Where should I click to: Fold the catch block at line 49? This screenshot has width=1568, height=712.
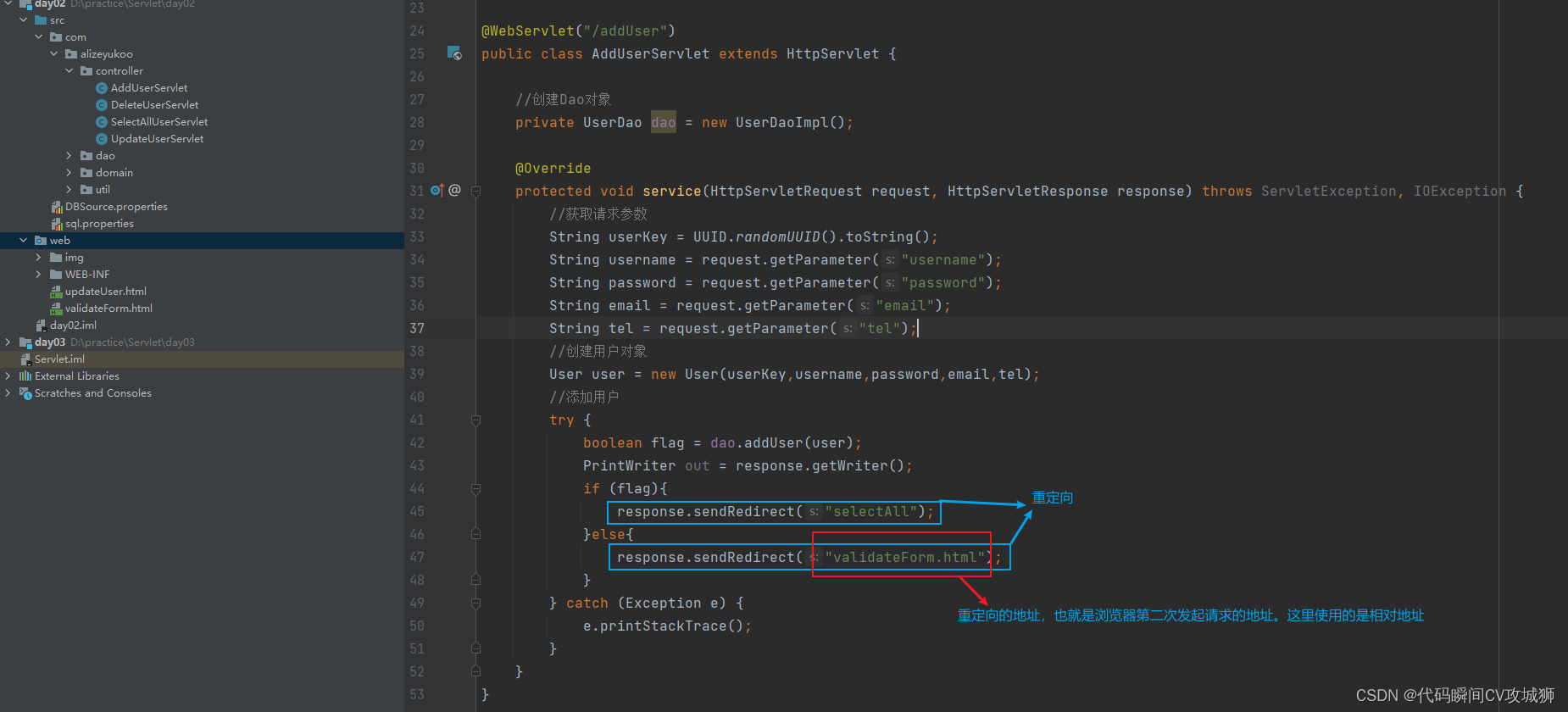tap(475, 604)
